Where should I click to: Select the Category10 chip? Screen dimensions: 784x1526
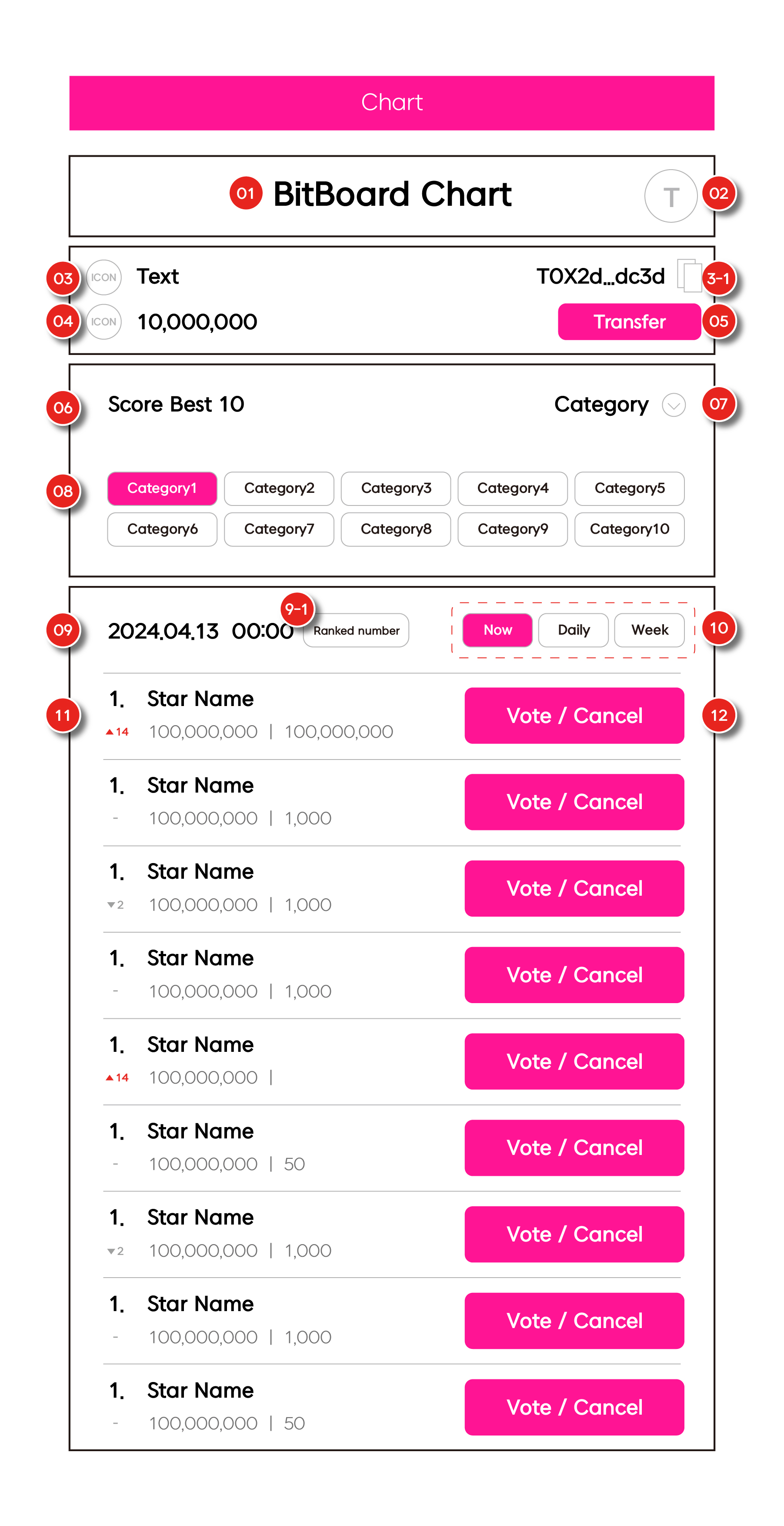click(629, 529)
